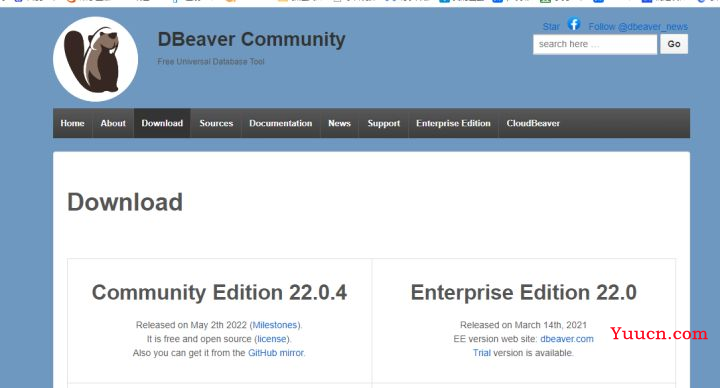The width and height of the screenshot is (720, 388).
Task: Click the Star link
Action: click(551, 27)
